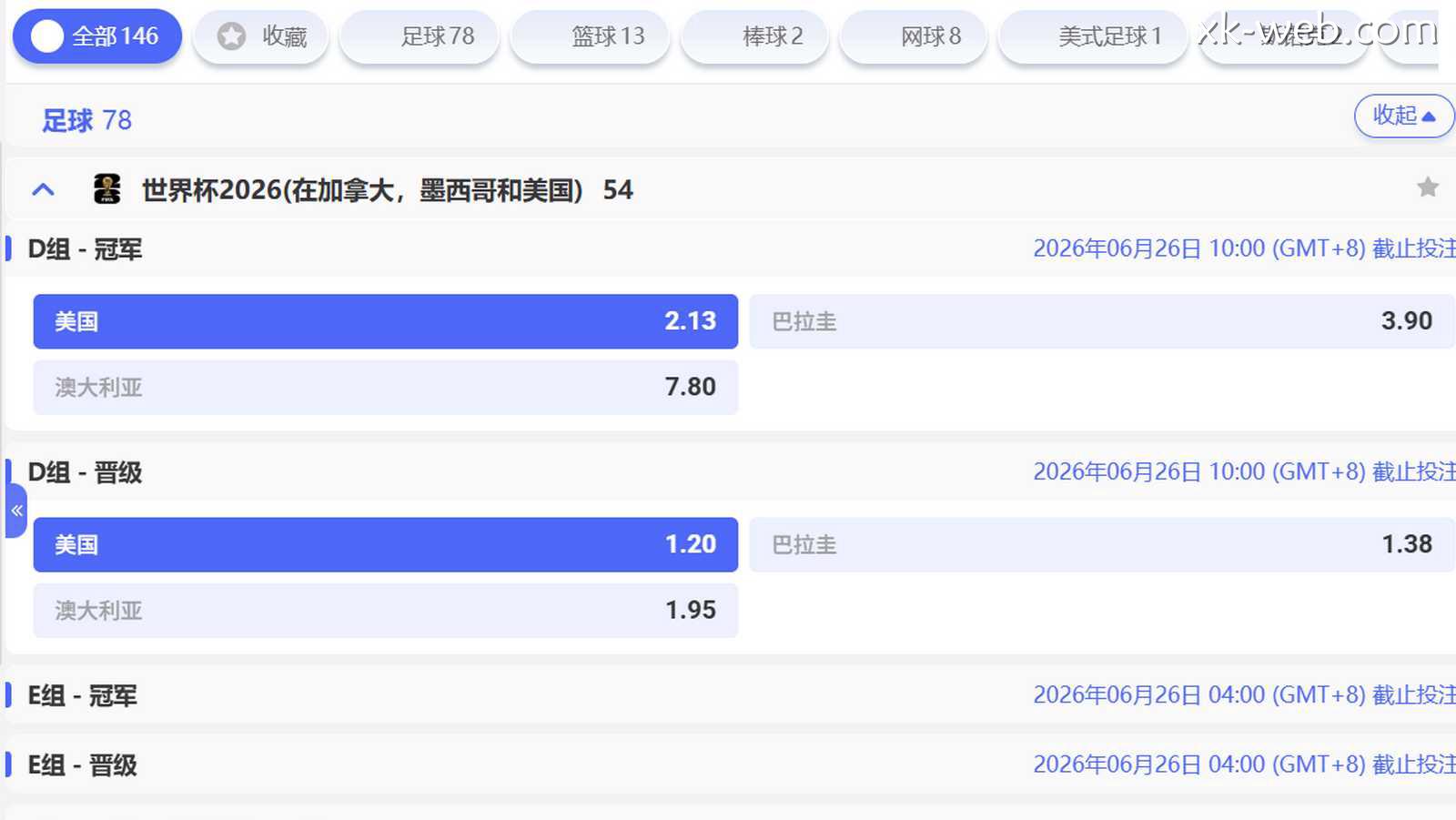Favorite the 世界杯2026 league with the star

point(1427,187)
